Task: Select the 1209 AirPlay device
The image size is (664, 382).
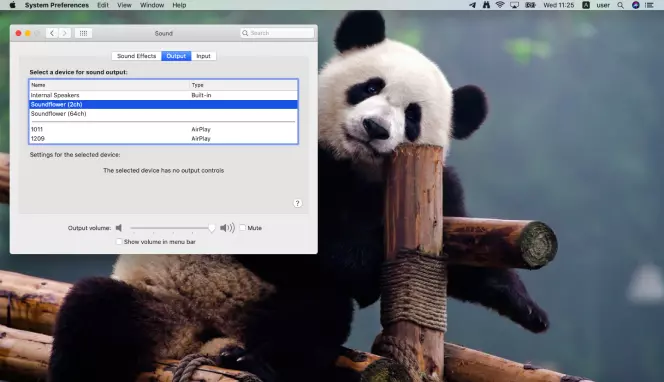Action: click(x=163, y=138)
